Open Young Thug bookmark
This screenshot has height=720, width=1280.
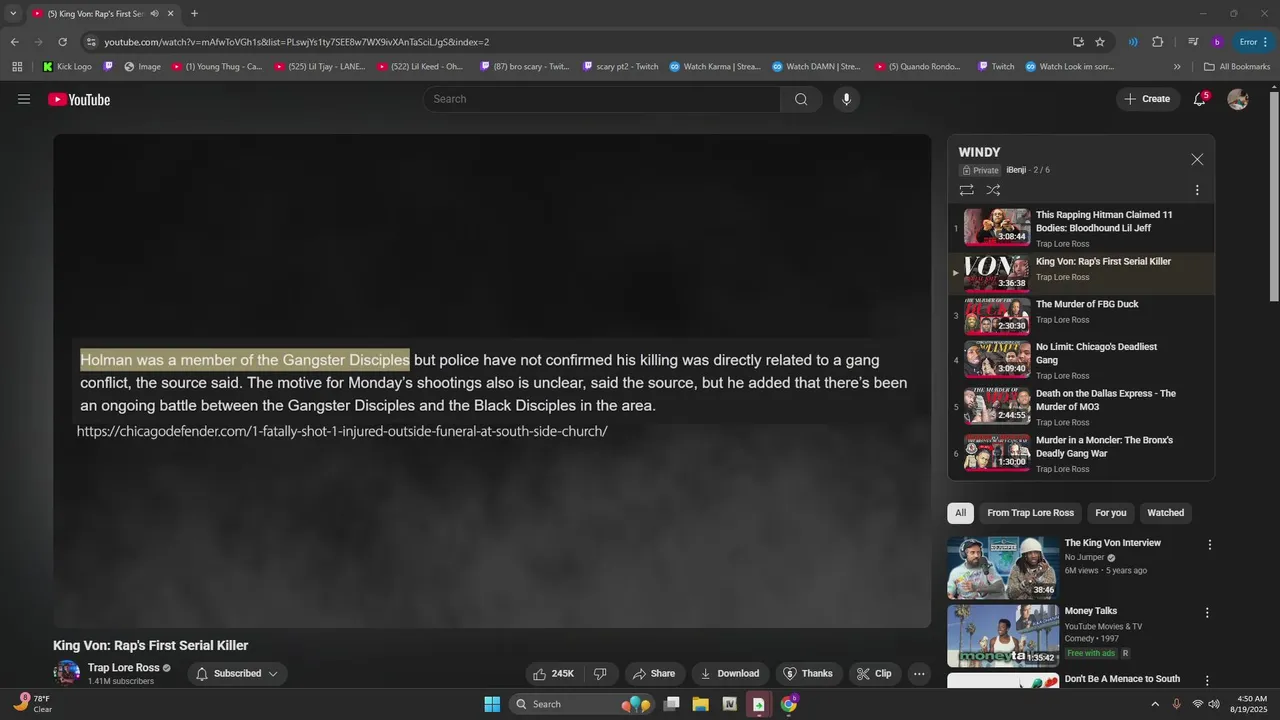216,67
